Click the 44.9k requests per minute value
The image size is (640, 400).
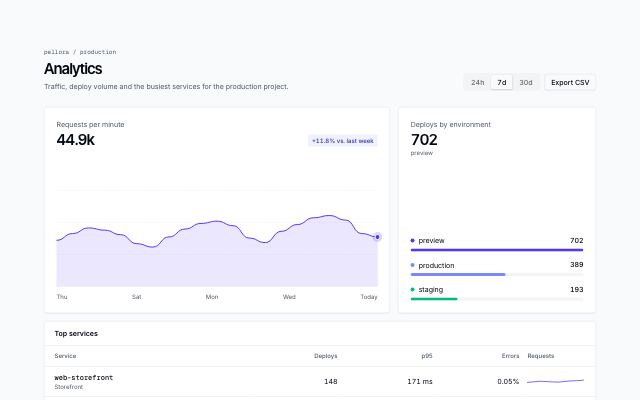click(76, 140)
